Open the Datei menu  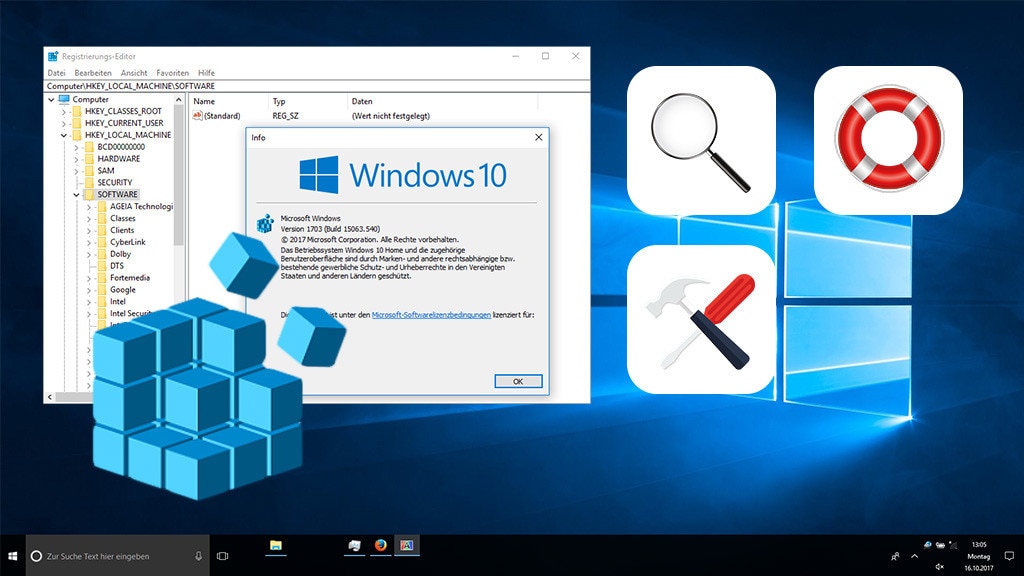[x=56, y=72]
